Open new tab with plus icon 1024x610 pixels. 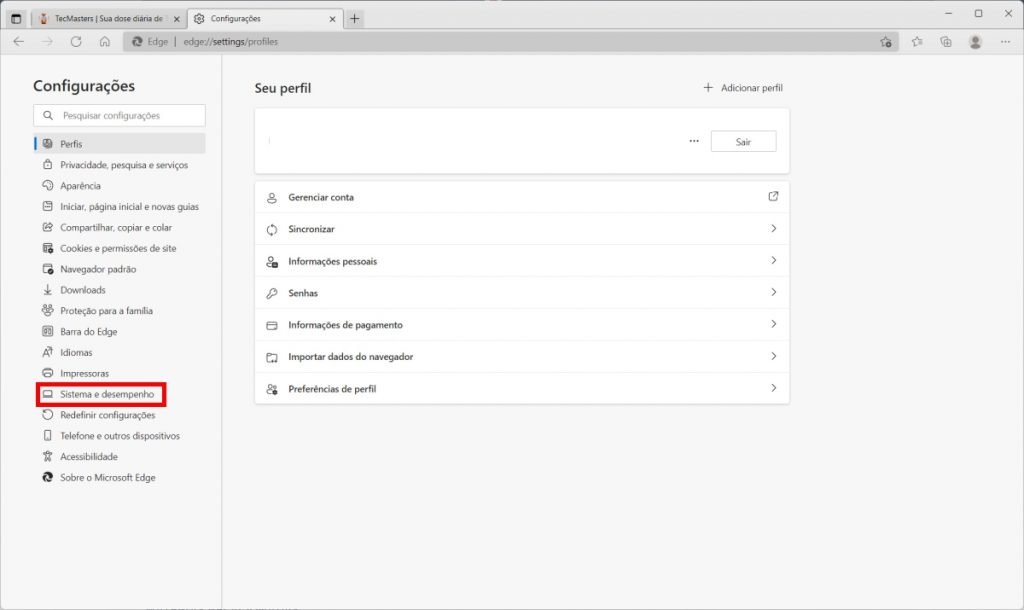pyautogui.click(x=355, y=18)
